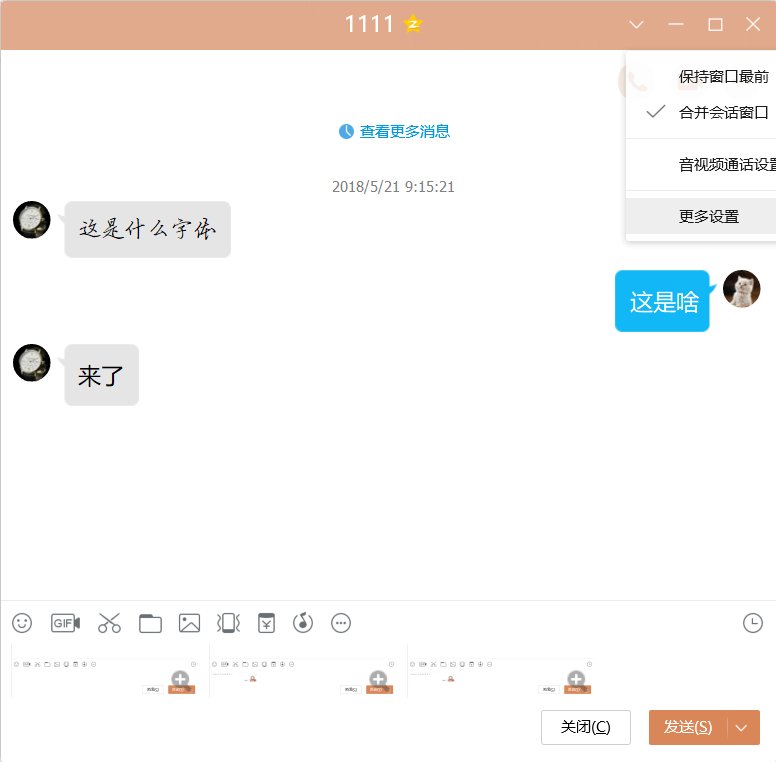This screenshot has height=762, width=776.
Task: Choose 更多设置 from the menu
Action: [701, 216]
